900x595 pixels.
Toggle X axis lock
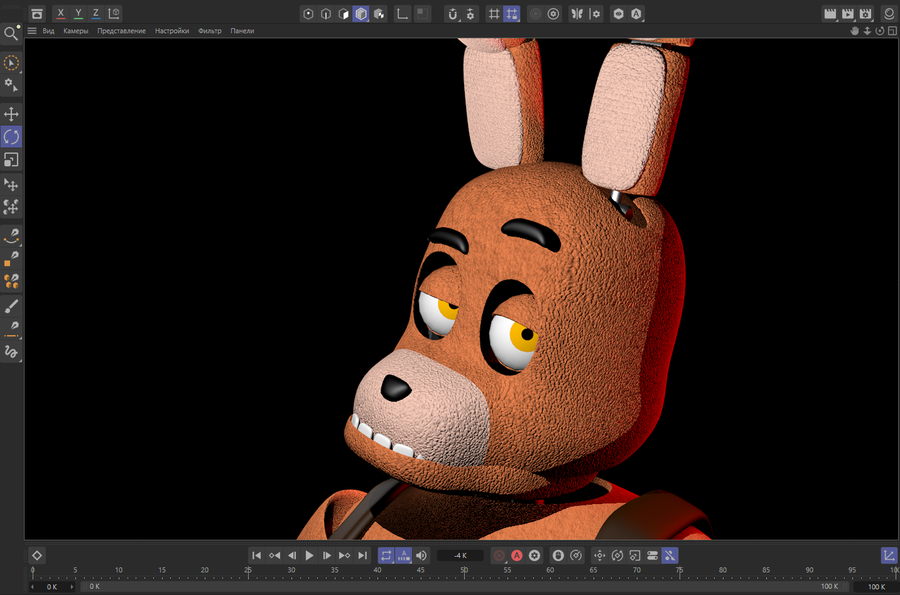61,13
